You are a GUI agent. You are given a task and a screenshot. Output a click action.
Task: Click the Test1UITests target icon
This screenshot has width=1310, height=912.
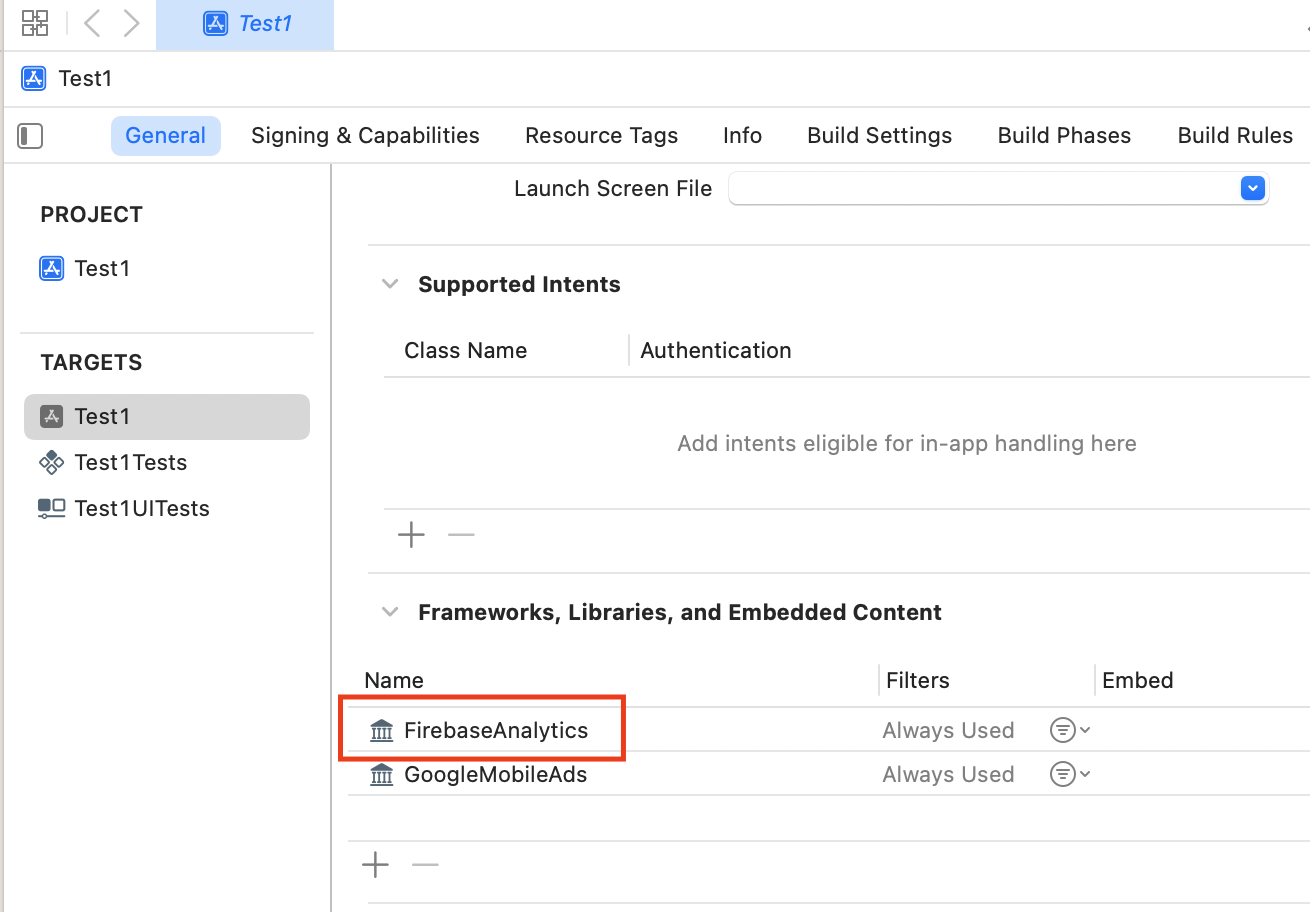tap(51, 508)
